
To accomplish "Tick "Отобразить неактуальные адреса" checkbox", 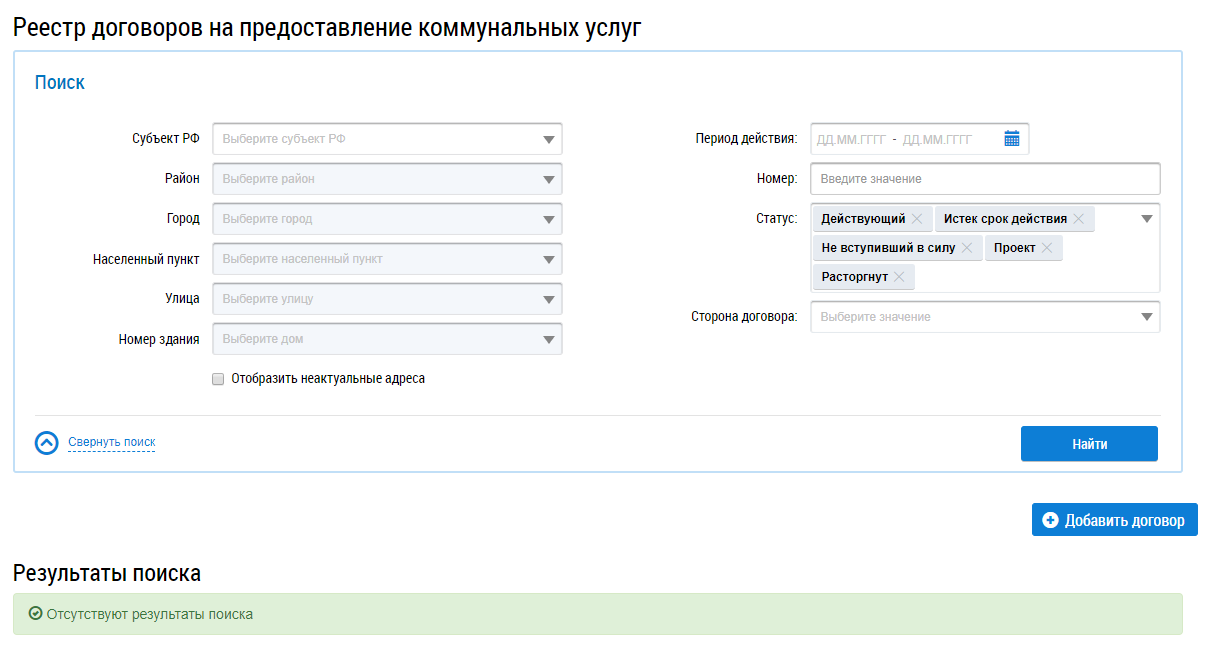I will 218,379.
